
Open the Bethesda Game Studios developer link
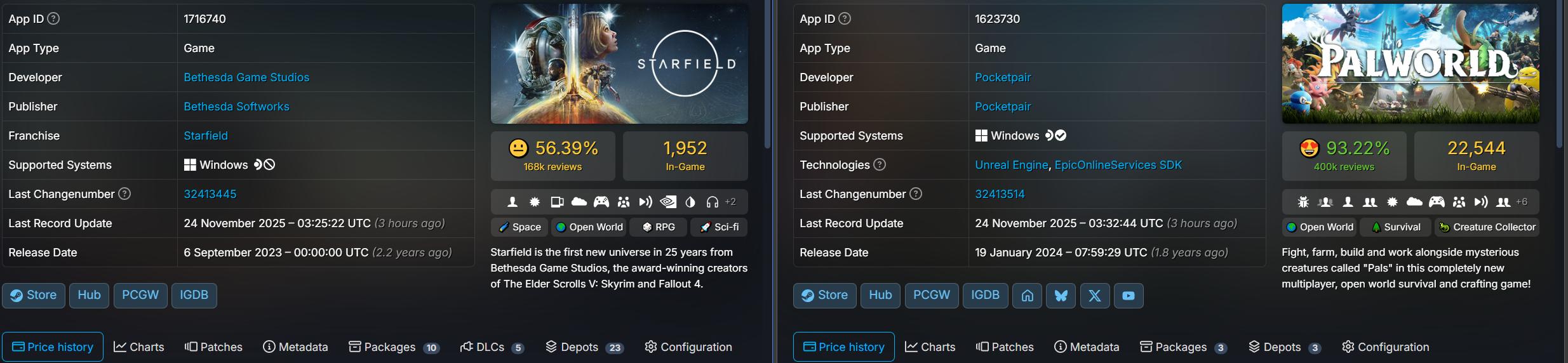[246, 77]
